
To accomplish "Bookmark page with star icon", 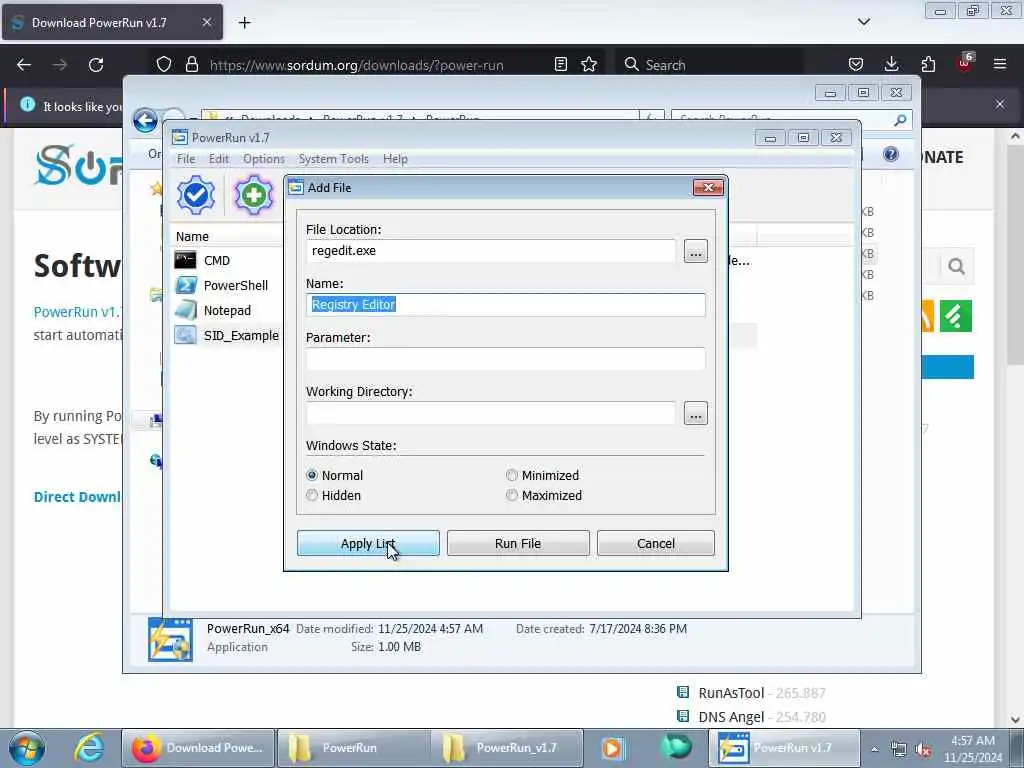I will point(589,65).
